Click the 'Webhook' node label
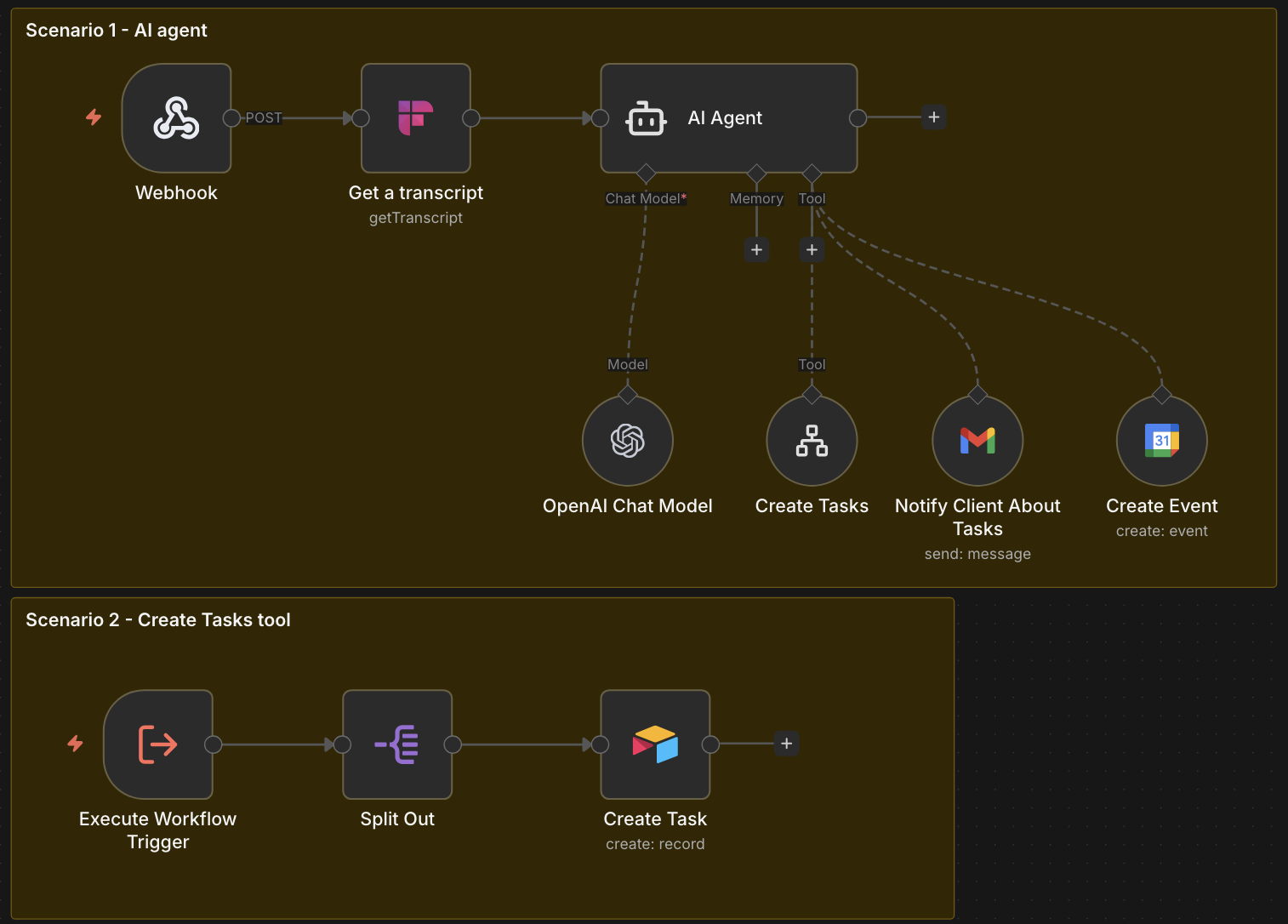This screenshot has width=1288, height=924. (x=177, y=193)
